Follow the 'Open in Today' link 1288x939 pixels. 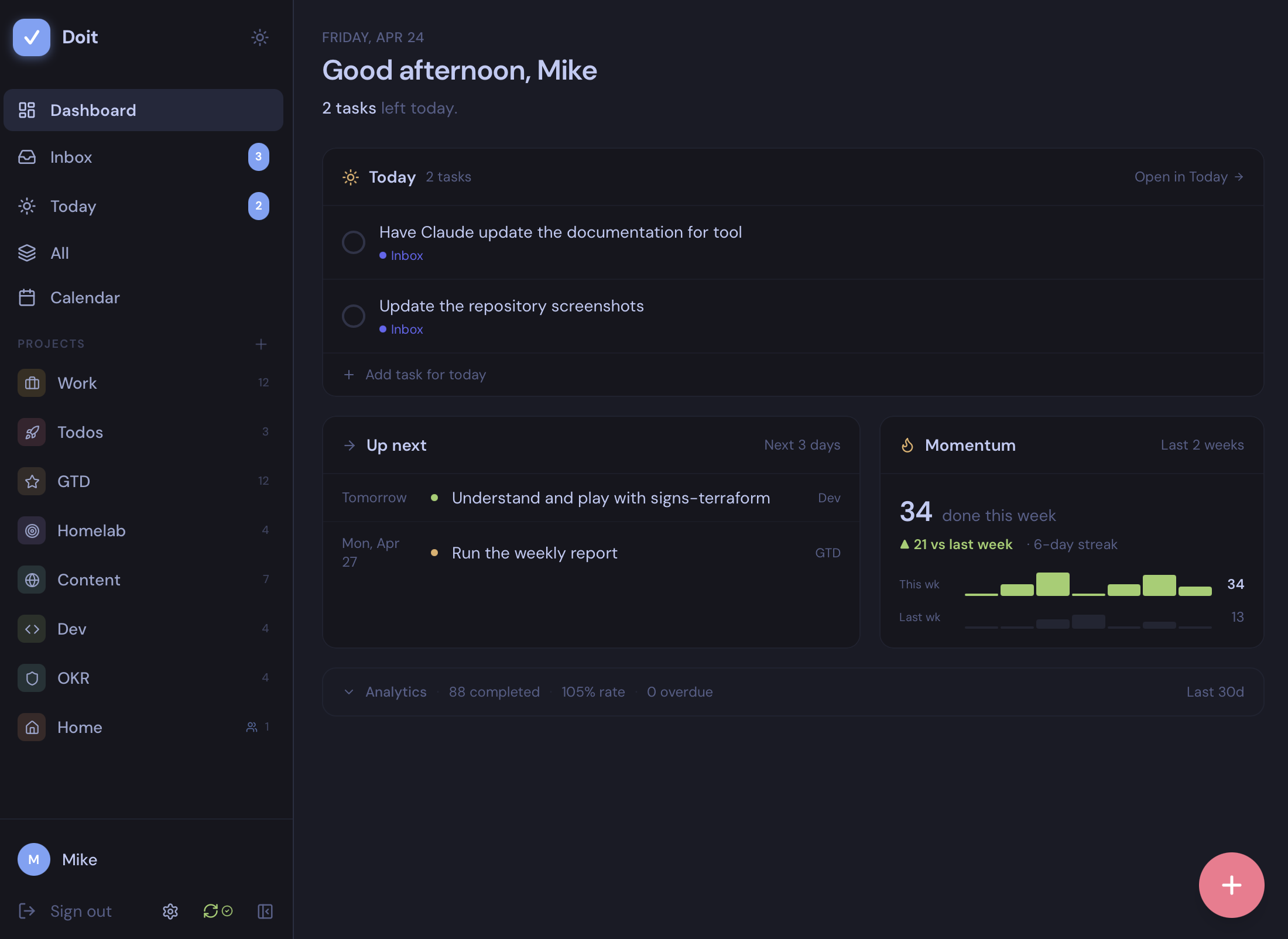point(1188,177)
